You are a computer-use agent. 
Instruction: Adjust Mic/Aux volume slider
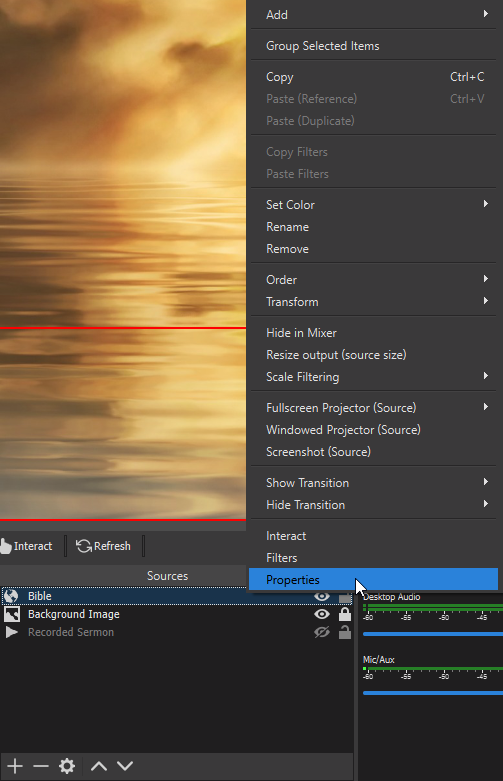coord(432,693)
